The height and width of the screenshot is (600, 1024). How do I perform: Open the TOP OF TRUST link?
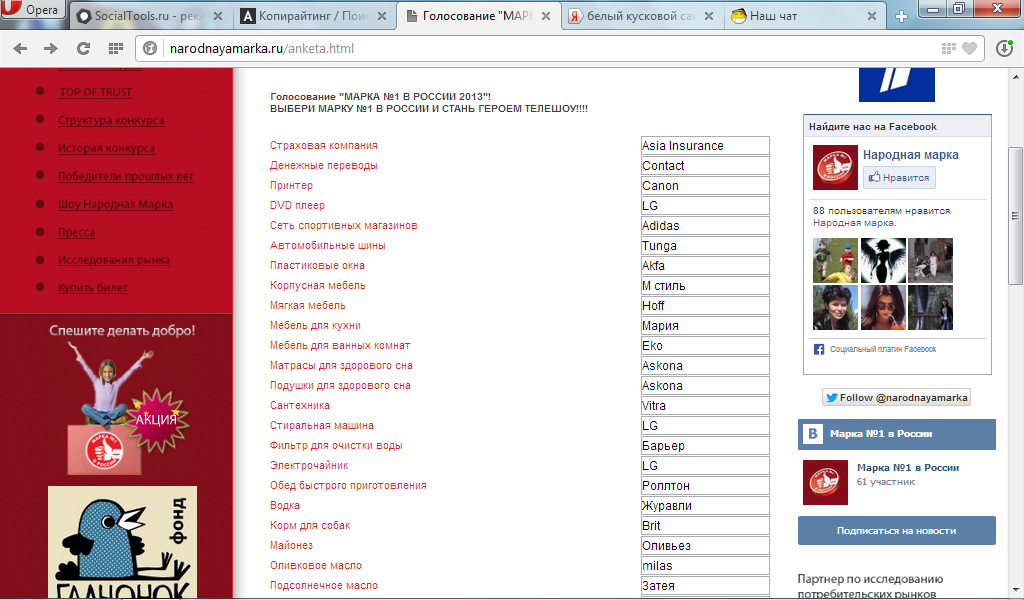click(96, 92)
